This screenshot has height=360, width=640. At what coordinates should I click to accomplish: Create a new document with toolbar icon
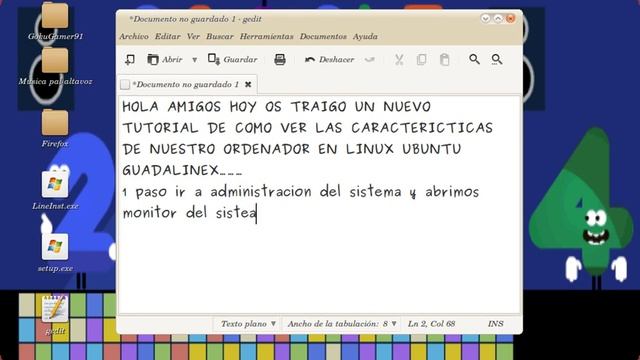click(x=130, y=60)
